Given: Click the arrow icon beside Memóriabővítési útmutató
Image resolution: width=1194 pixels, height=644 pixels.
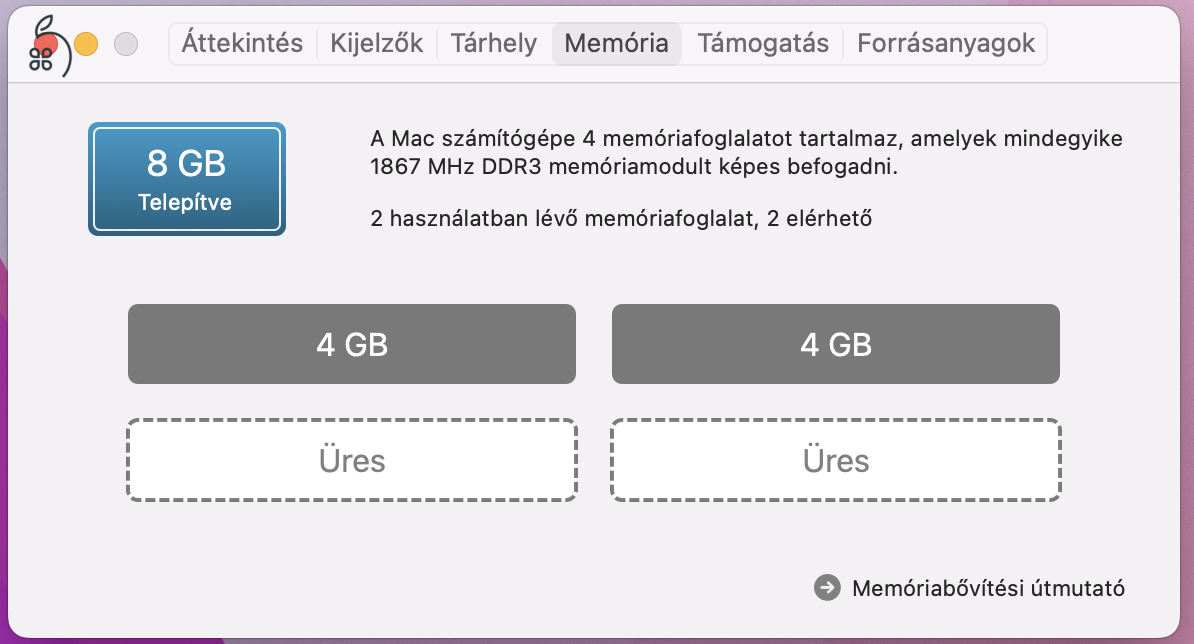Looking at the screenshot, I should (x=826, y=587).
